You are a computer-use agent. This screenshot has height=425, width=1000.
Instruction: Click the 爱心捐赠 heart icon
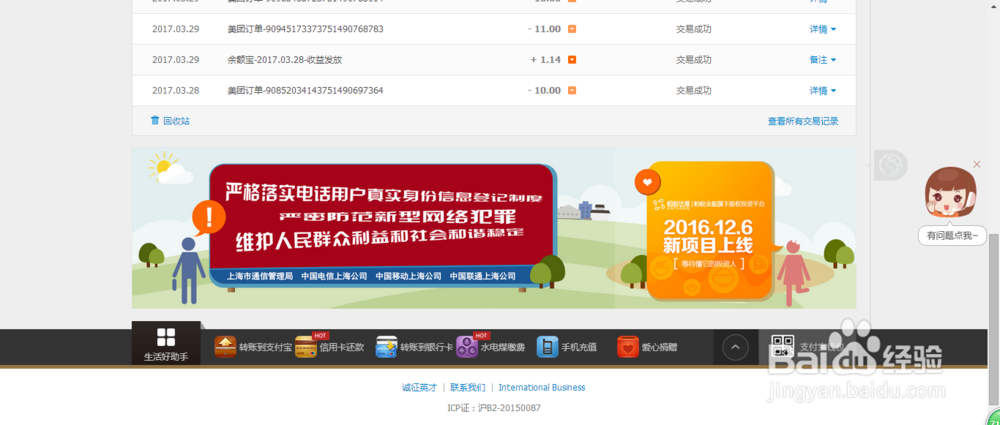point(628,347)
